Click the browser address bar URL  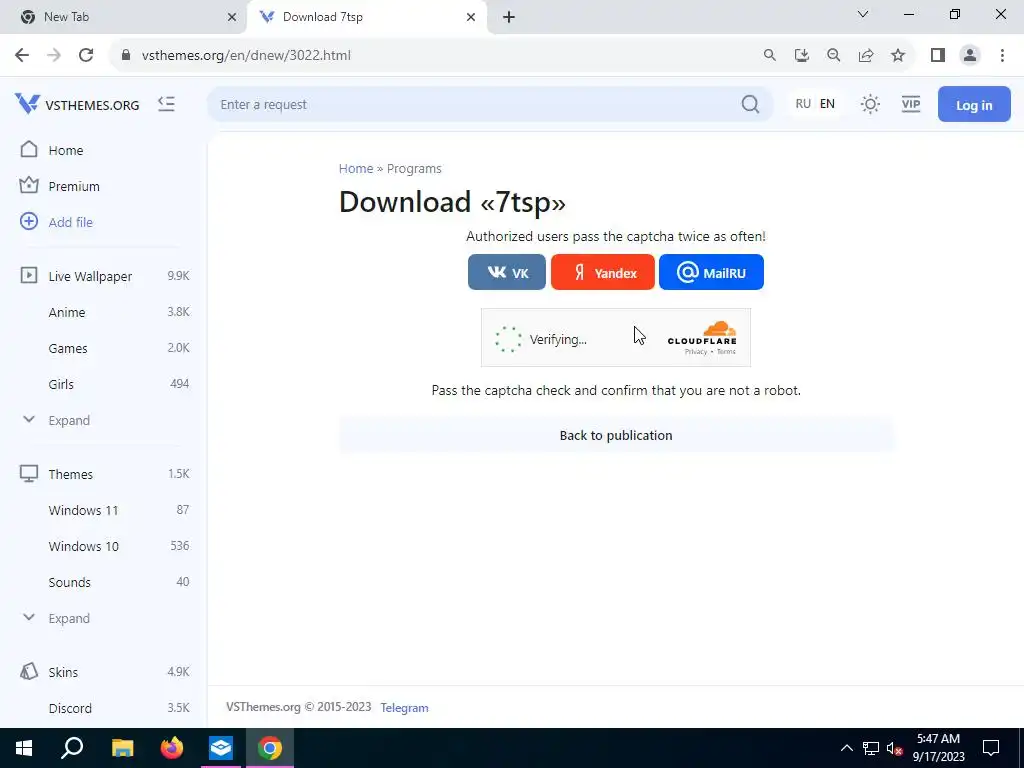246,56
